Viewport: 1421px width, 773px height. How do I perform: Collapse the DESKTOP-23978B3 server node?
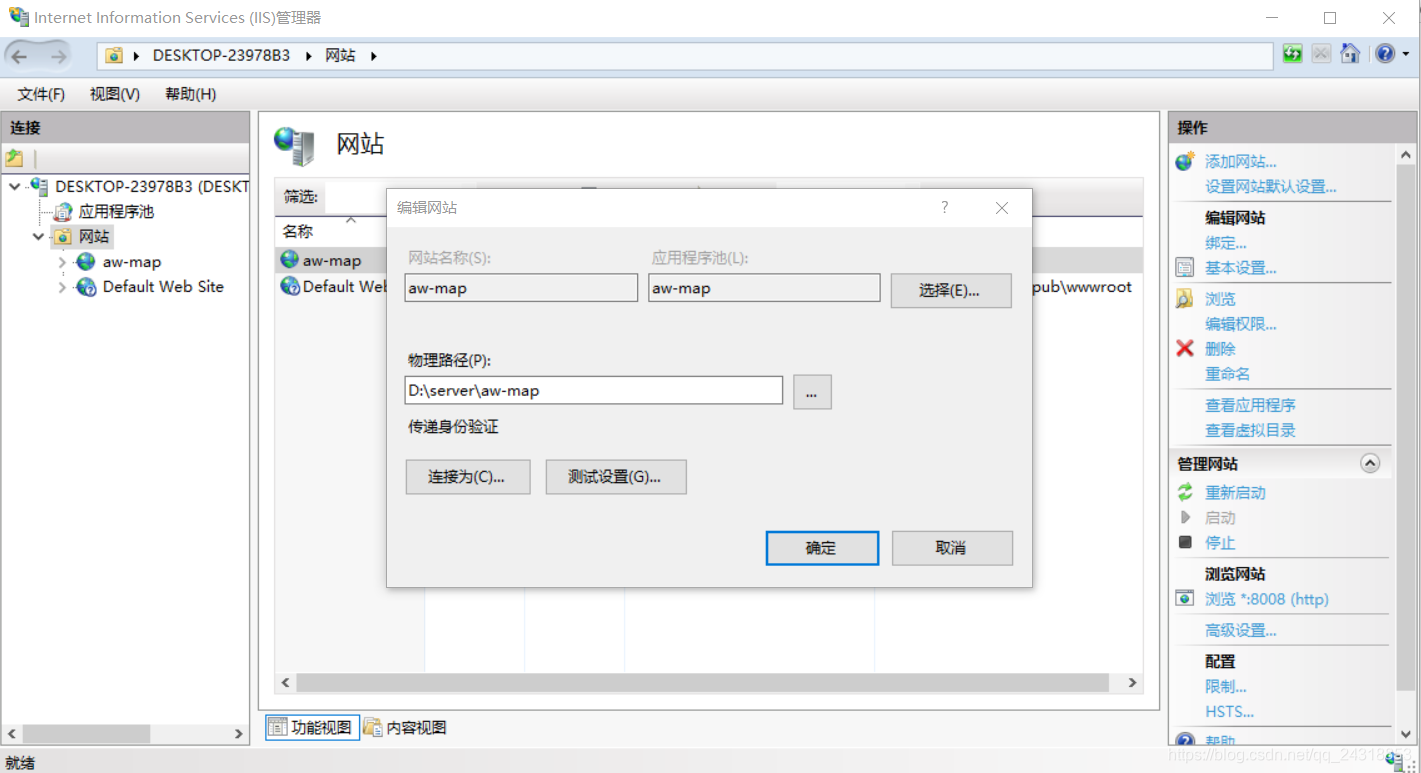14,186
